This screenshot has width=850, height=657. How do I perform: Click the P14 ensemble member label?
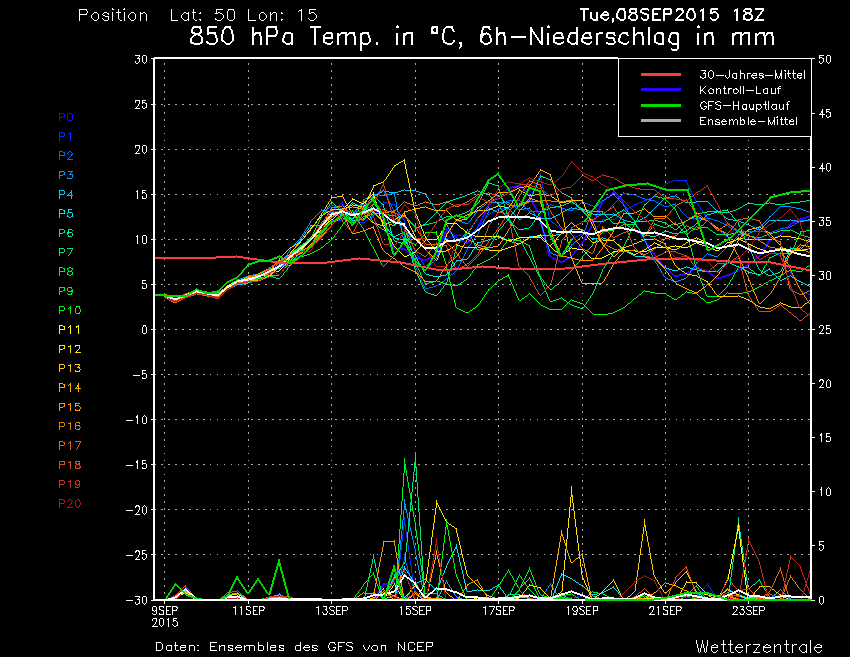click(x=69, y=388)
